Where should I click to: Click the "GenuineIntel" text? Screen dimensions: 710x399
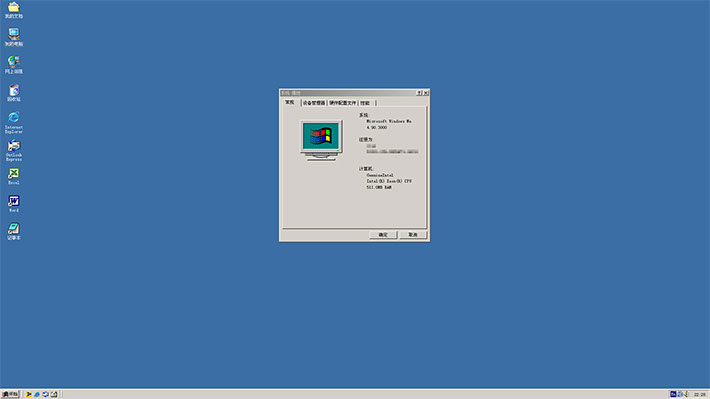tap(380, 175)
